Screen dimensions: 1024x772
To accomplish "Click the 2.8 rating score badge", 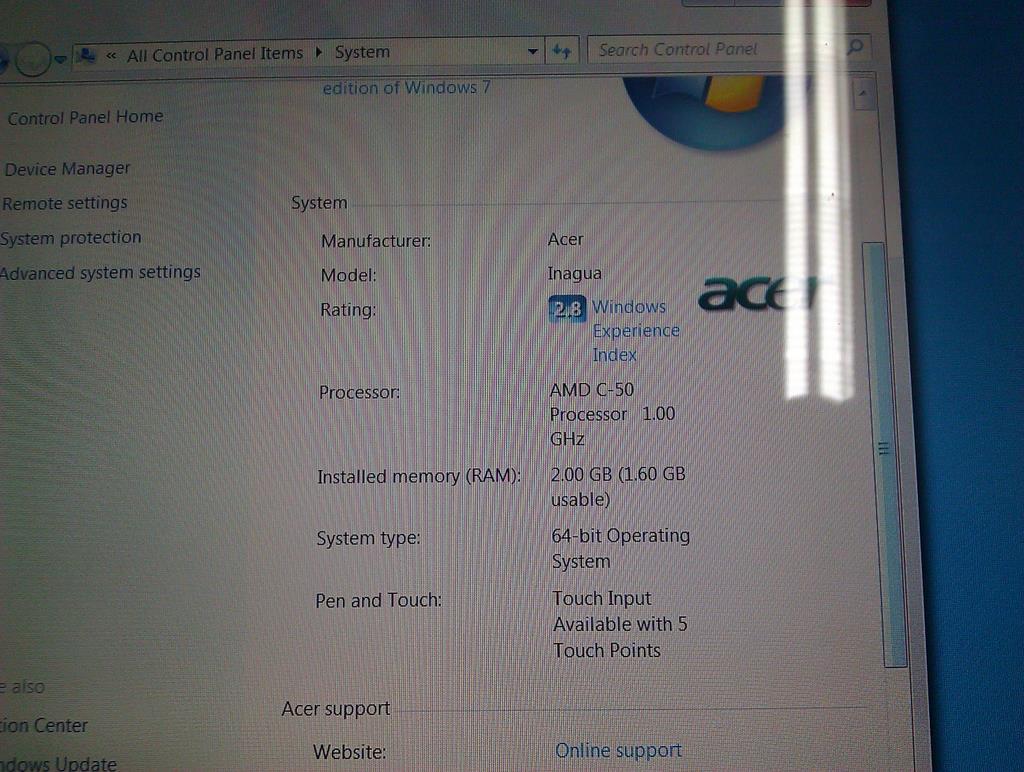I will pos(567,308).
